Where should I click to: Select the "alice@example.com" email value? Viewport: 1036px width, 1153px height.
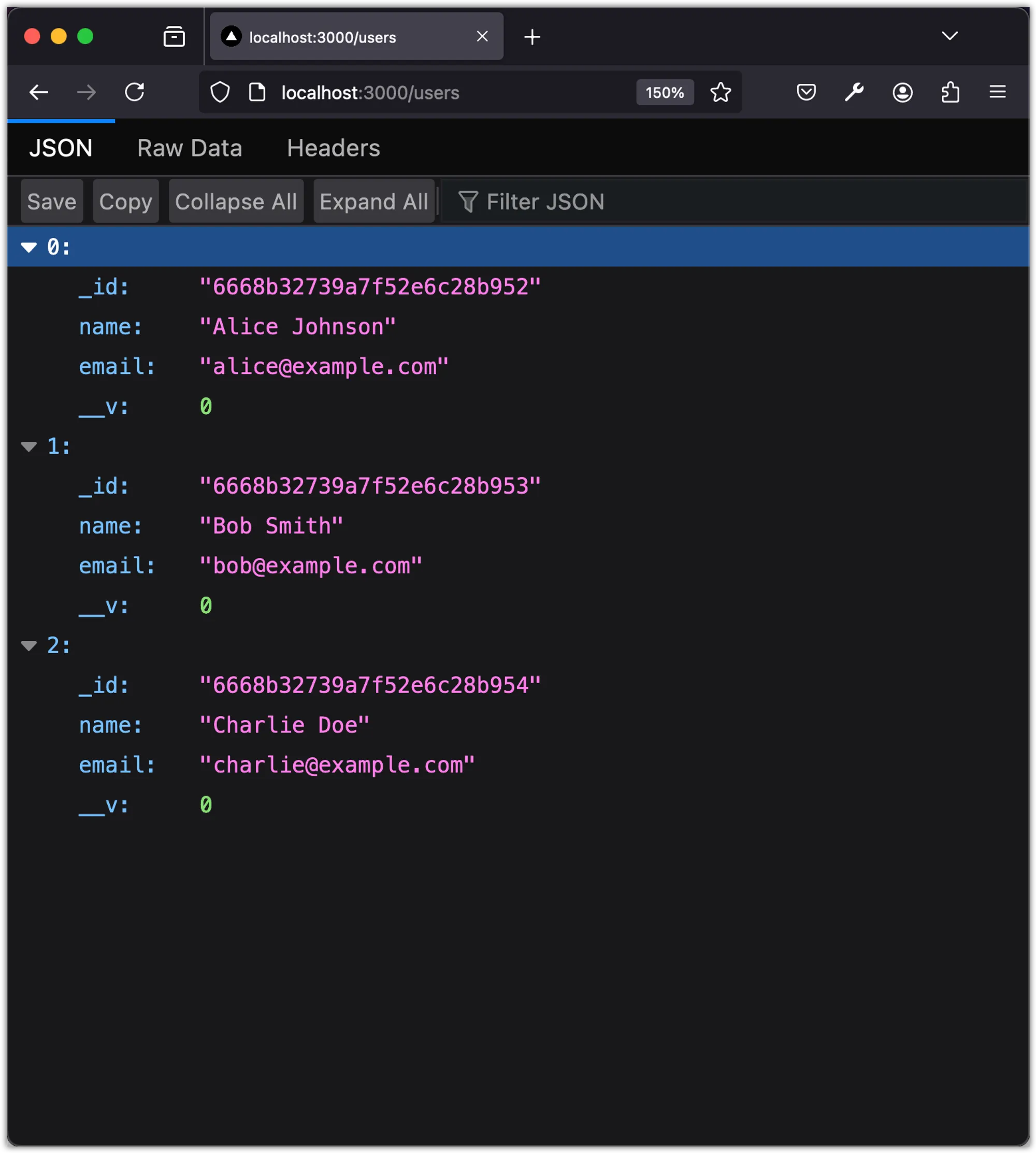324,367
